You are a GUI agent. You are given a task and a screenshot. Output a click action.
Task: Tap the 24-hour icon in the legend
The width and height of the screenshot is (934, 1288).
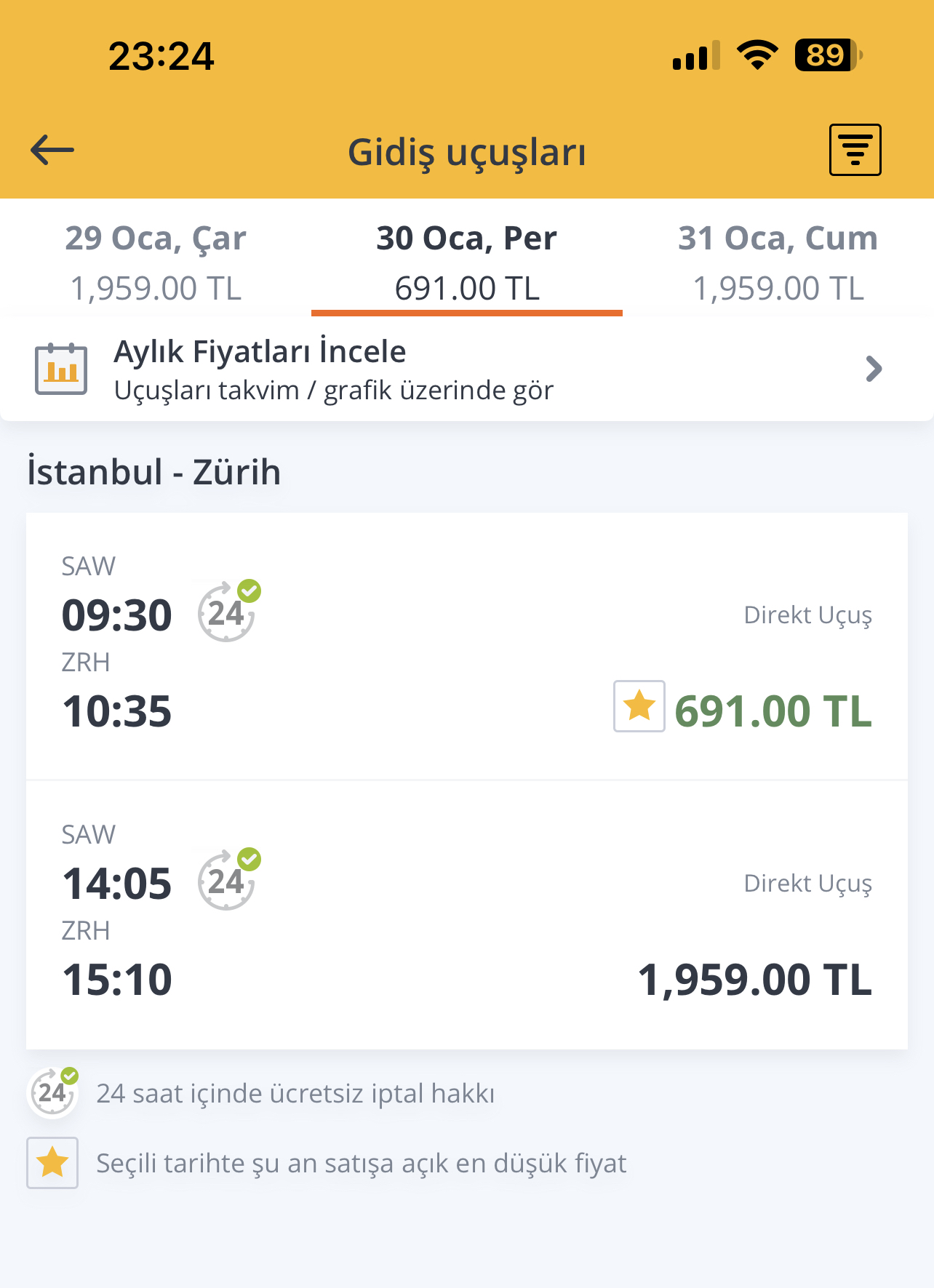point(52,1092)
